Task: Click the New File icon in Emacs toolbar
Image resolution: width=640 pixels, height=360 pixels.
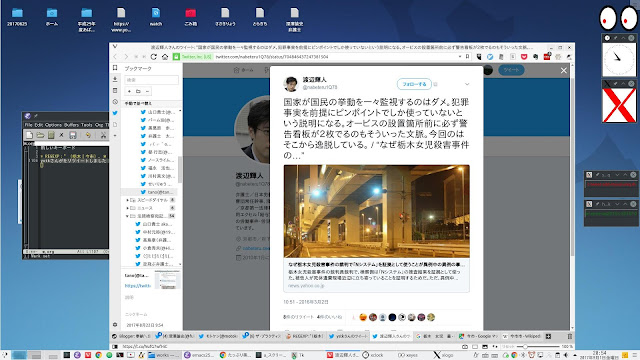Action: (x=29, y=135)
